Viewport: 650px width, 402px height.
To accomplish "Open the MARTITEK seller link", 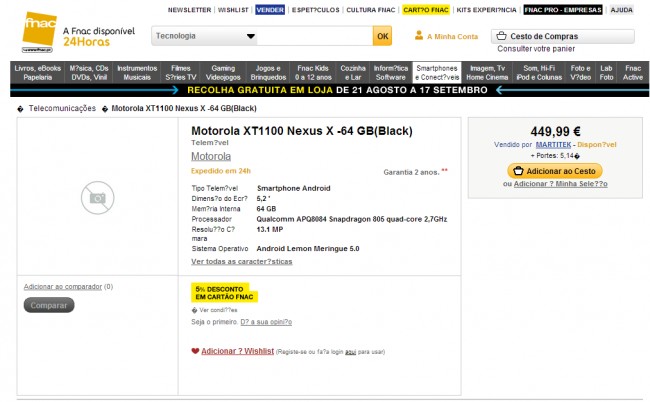I will point(553,145).
